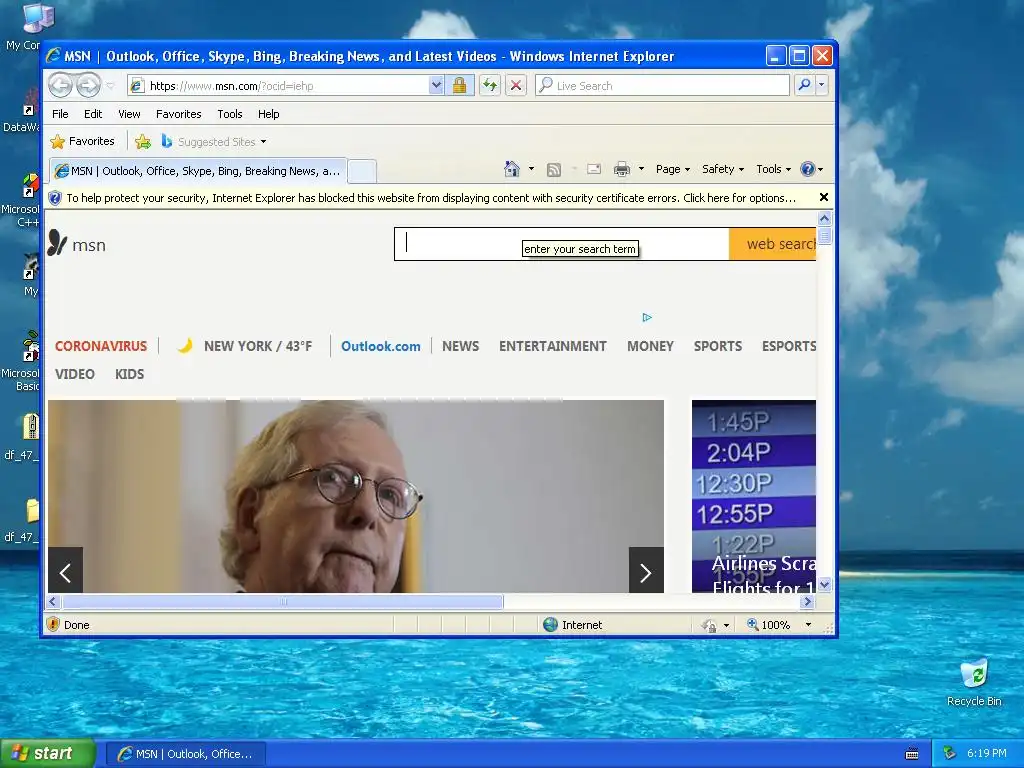The width and height of the screenshot is (1024, 768).
Task: Click the Help question mark icon
Action: click(x=808, y=169)
